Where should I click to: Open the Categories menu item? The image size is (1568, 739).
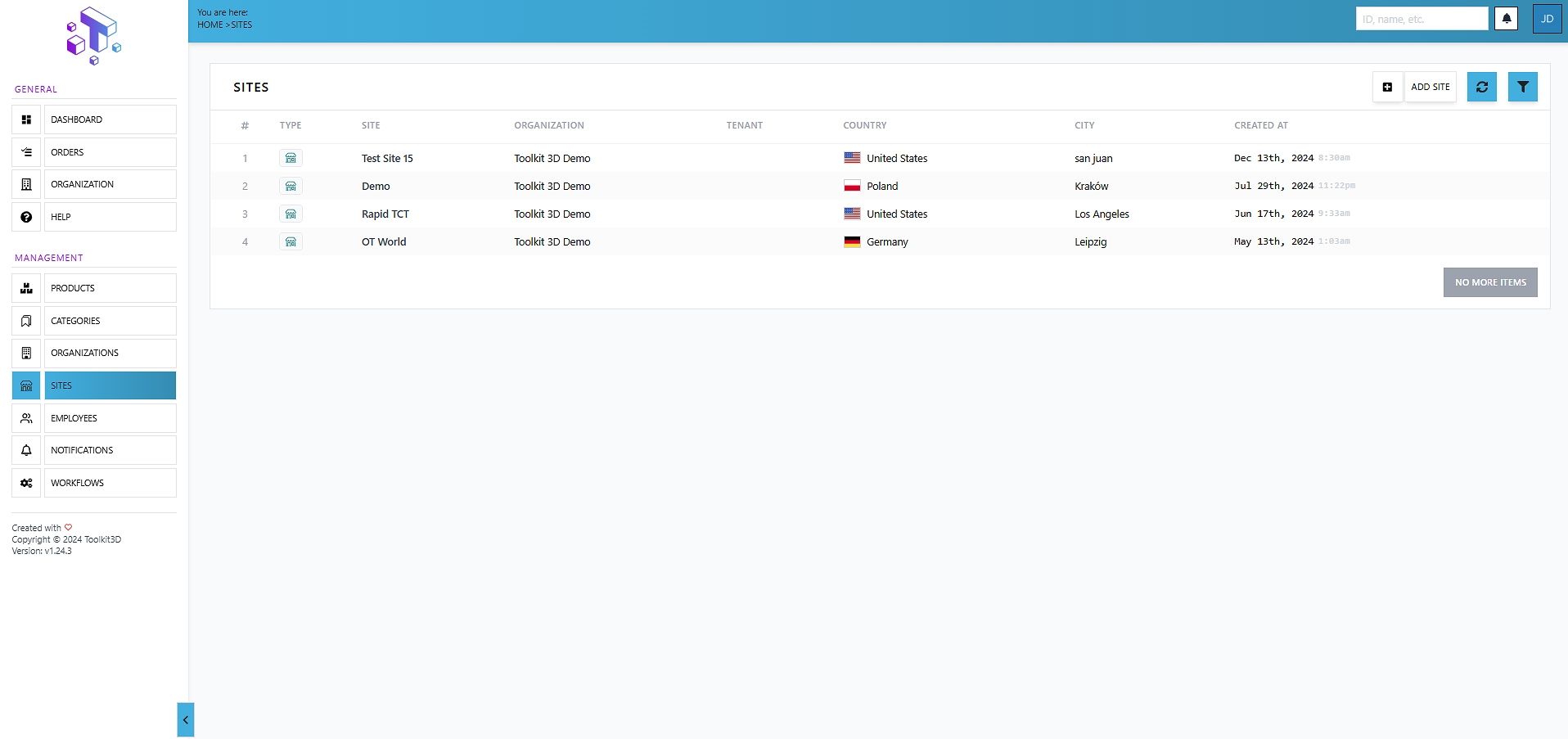(x=110, y=321)
